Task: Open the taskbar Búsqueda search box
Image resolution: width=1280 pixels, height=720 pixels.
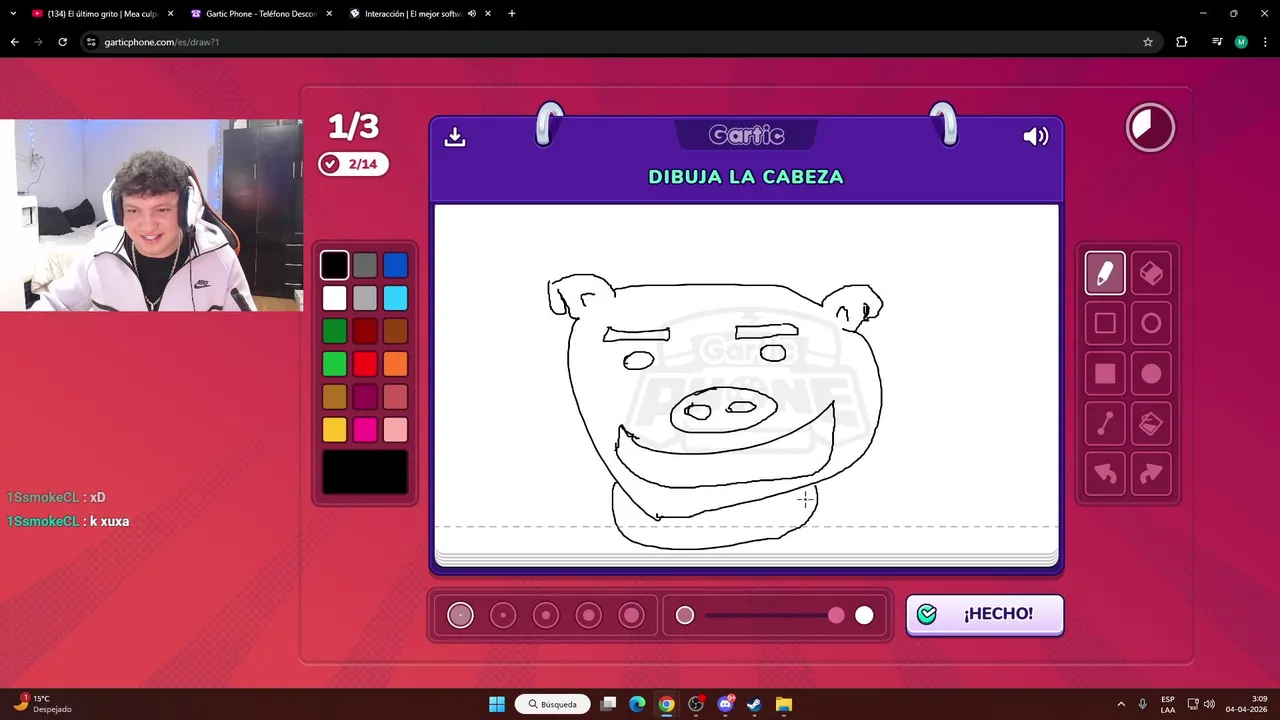Action: point(552,704)
